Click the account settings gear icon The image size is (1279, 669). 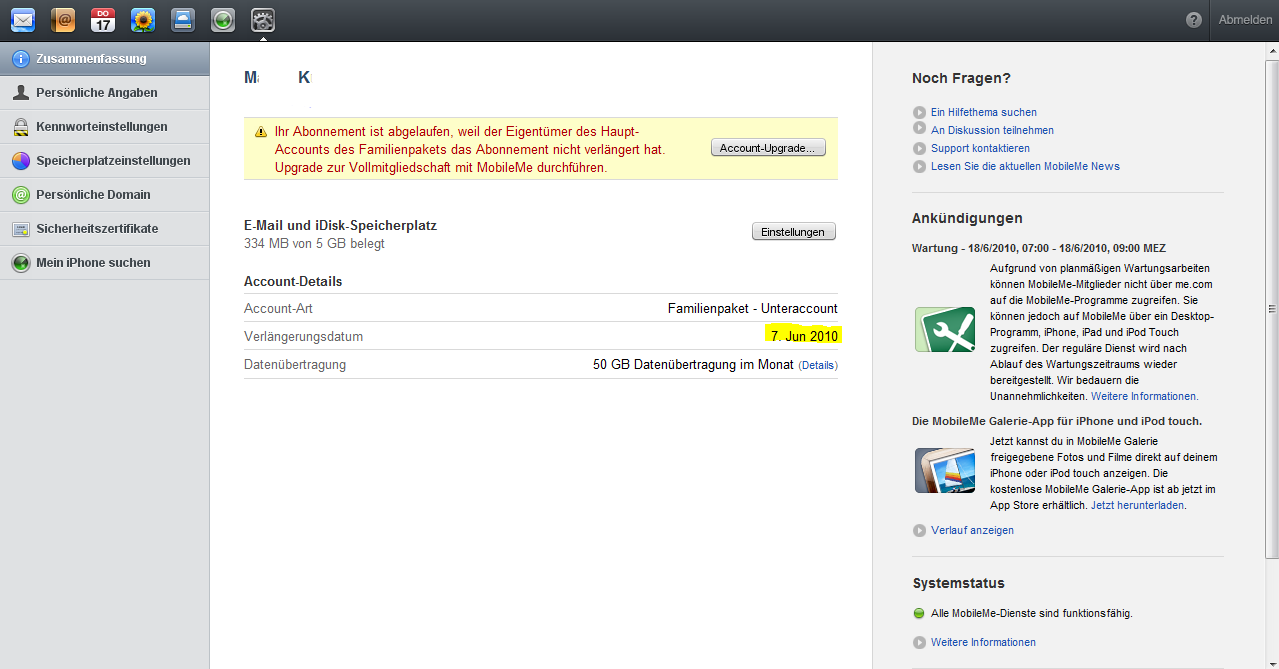tap(263, 19)
